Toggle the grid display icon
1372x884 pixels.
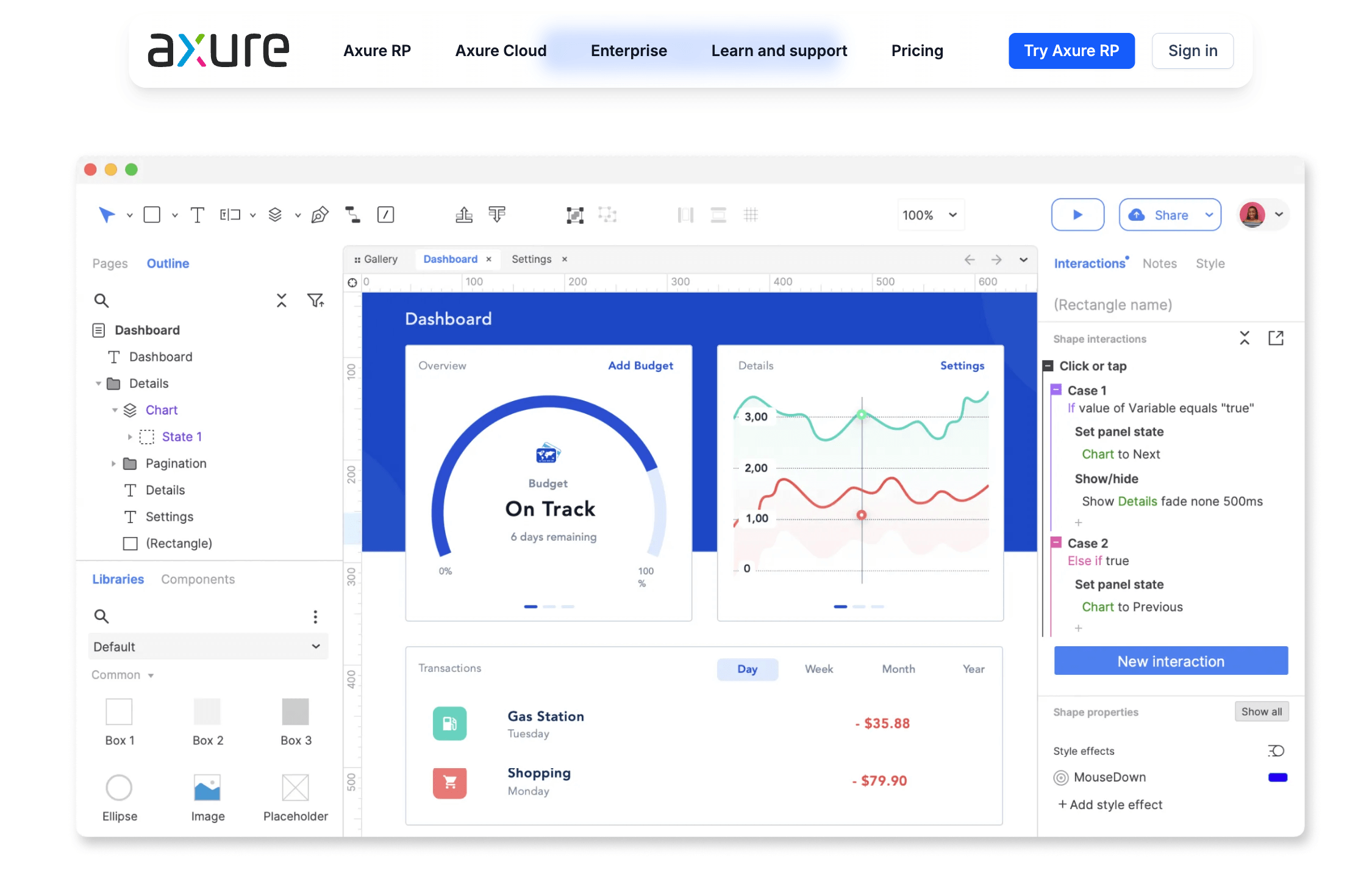pyautogui.click(x=751, y=215)
